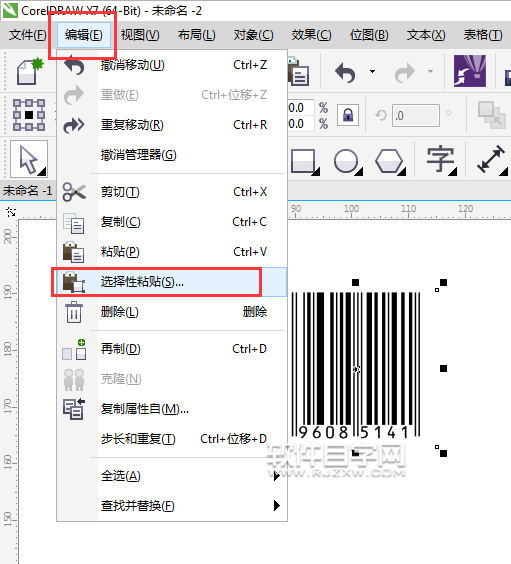Choose 复制(C) menu entry

172,222
